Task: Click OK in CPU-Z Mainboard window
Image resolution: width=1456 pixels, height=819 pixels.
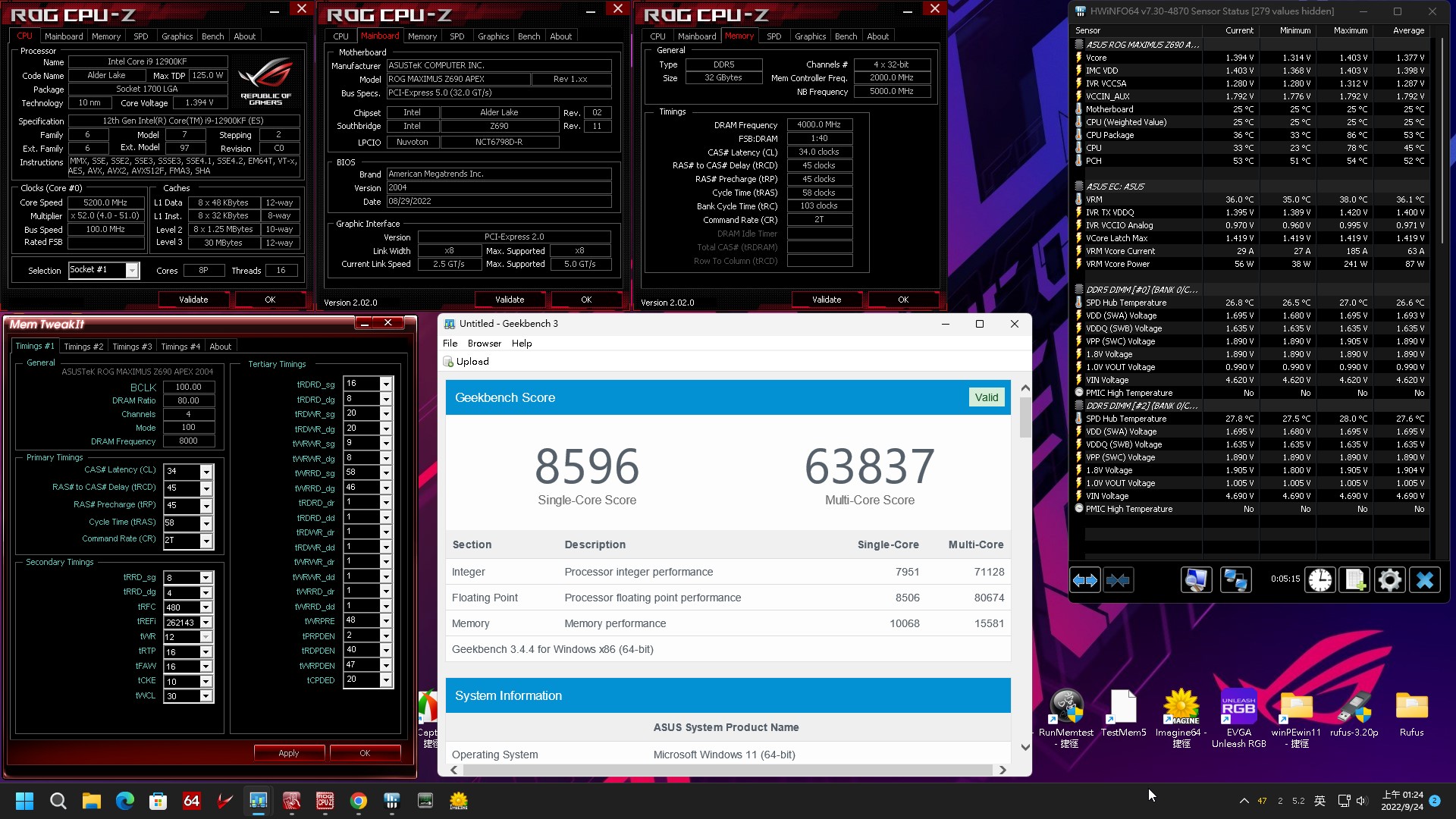Action: tap(586, 300)
